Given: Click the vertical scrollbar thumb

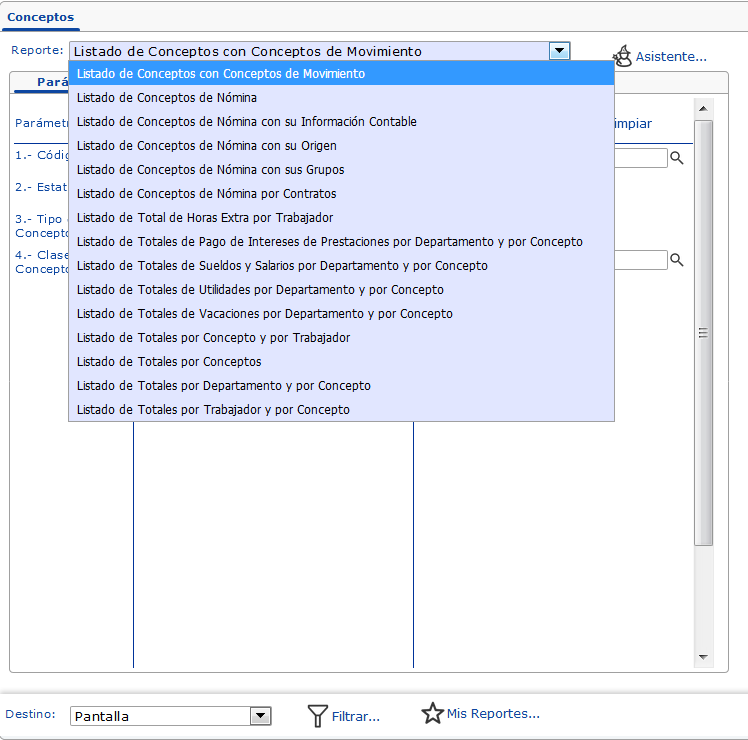Looking at the screenshot, I should pos(704,332).
